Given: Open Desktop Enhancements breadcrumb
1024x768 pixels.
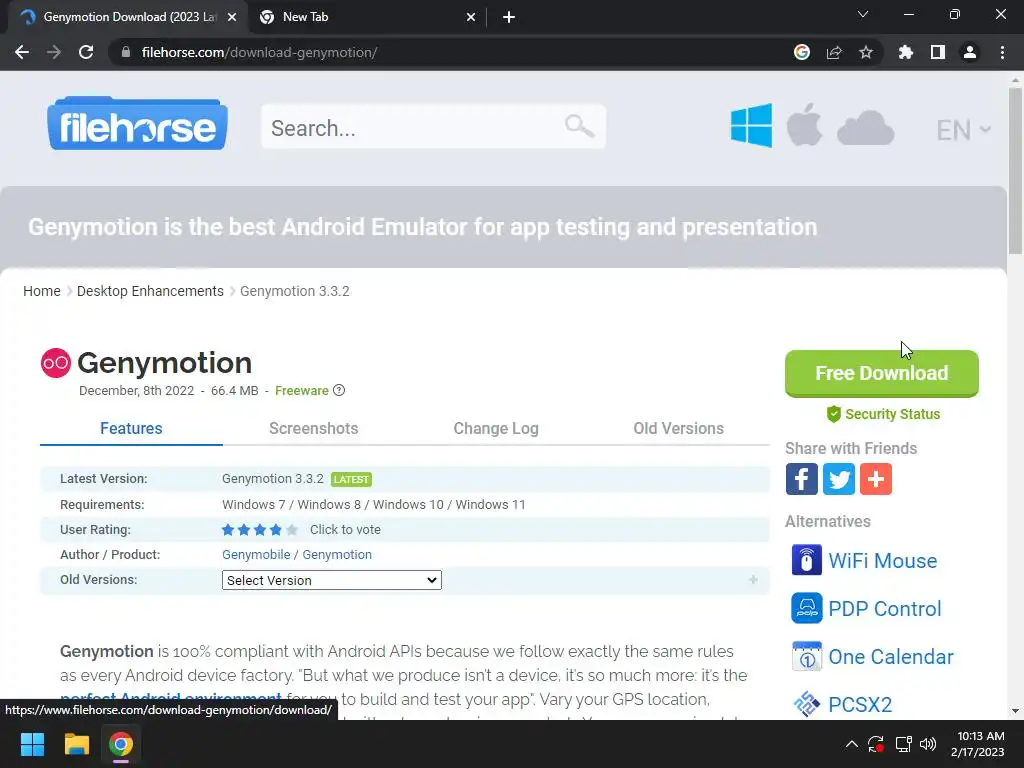Looking at the screenshot, I should pyautogui.click(x=150, y=291).
